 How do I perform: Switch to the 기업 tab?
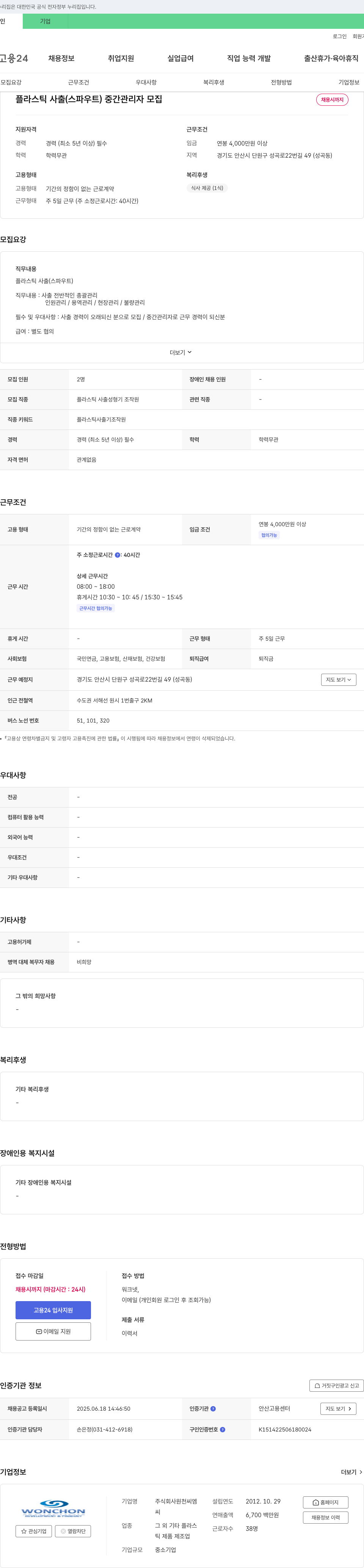pyautogui.click(x=45, y=21)
